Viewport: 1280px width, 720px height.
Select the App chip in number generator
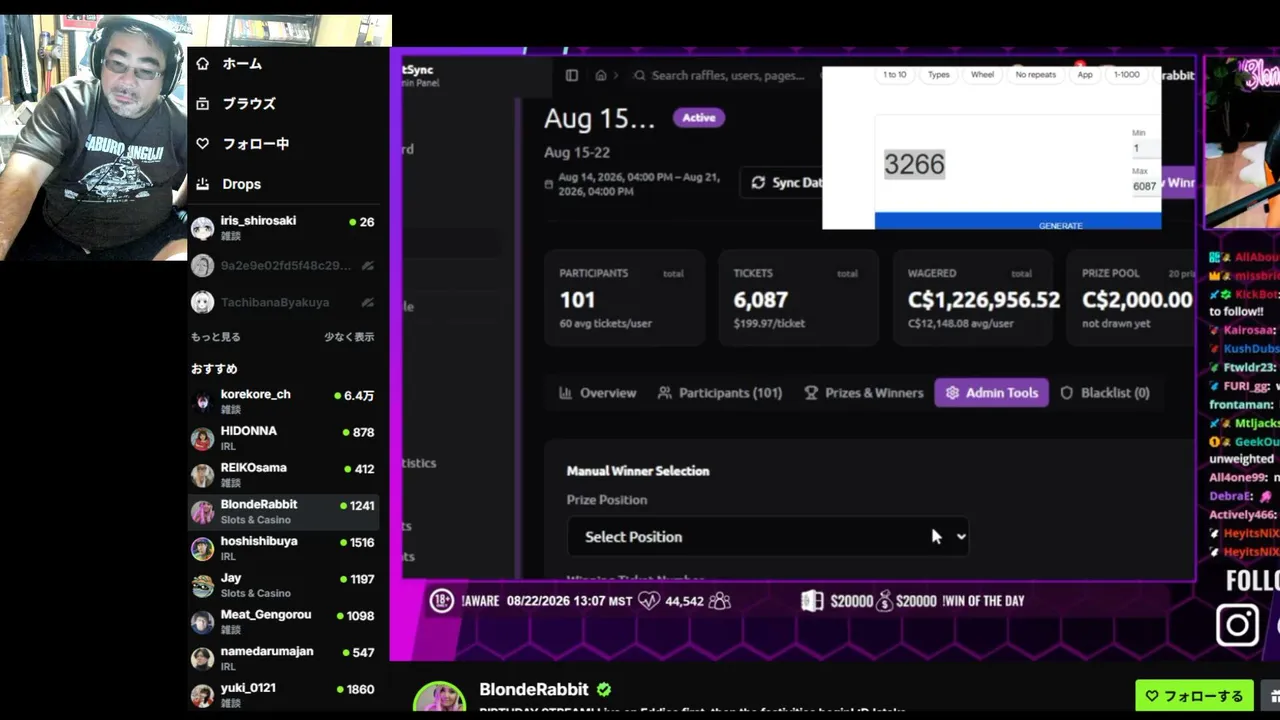(1085, 75)
